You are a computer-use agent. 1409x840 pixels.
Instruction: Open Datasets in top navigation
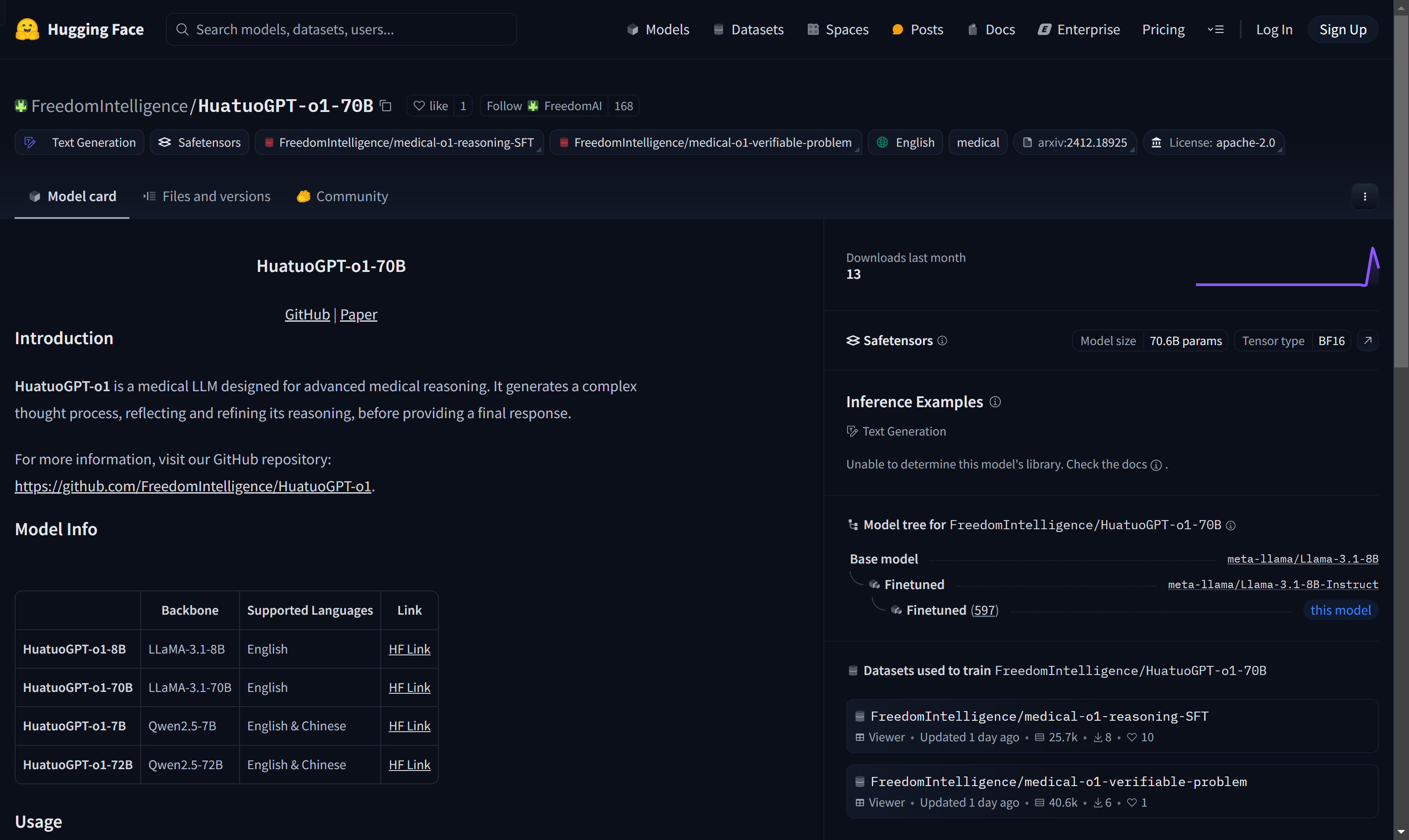[748, 29]
